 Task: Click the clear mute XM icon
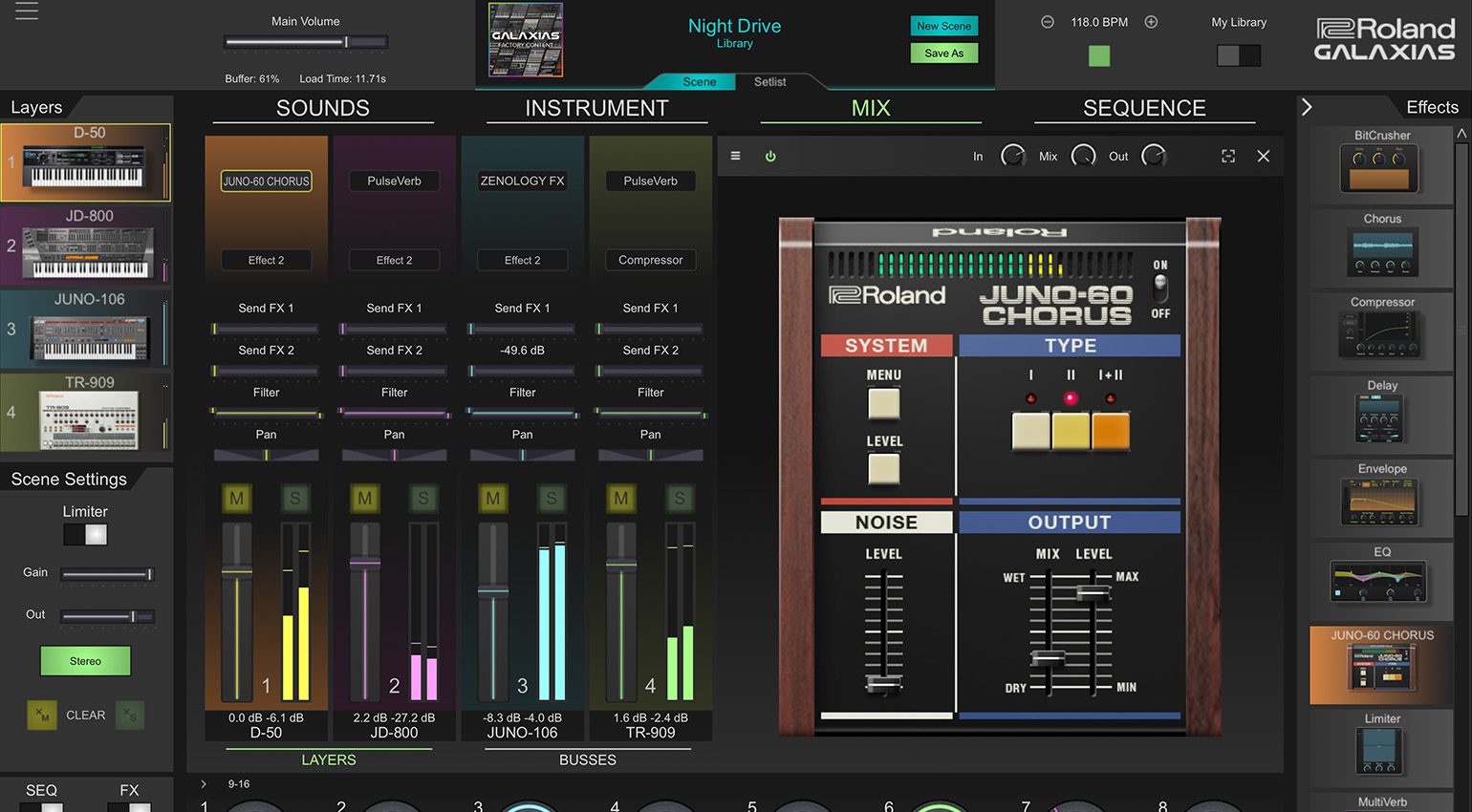click(42, 715)
